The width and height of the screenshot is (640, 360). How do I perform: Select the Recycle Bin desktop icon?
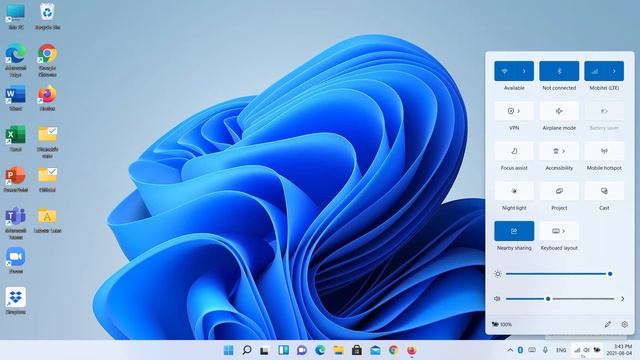tap(47, 17)
